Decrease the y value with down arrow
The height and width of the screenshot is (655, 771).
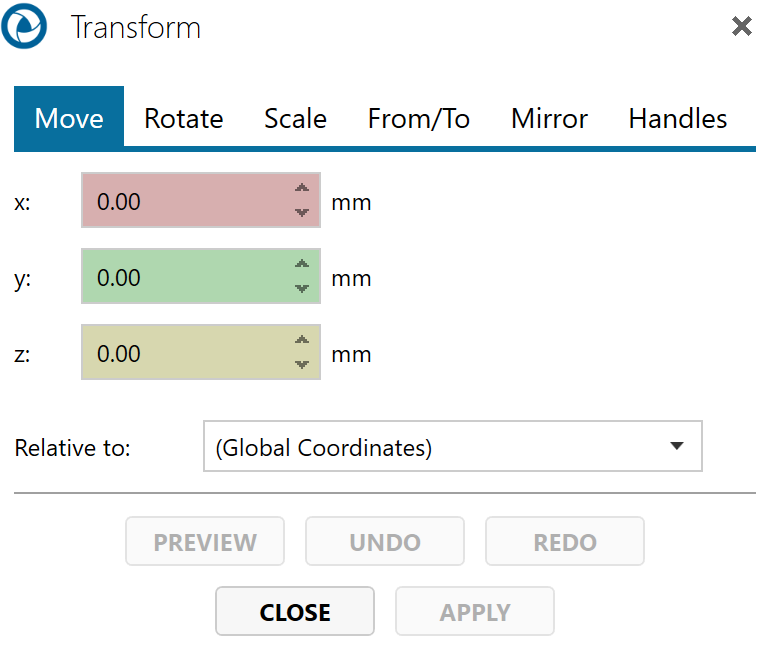click(302, 288)
